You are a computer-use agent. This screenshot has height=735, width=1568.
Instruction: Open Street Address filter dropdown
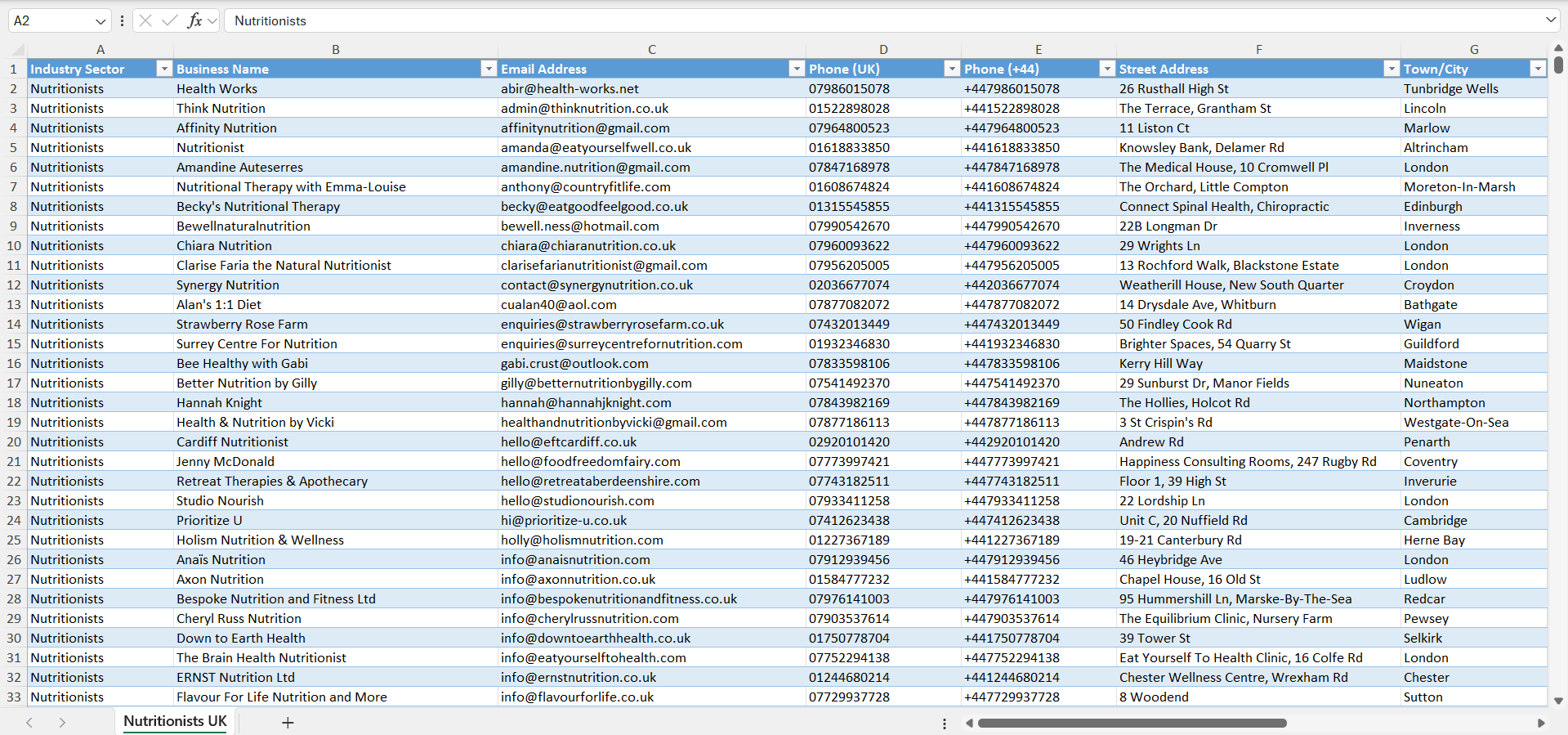point(1392,69)
